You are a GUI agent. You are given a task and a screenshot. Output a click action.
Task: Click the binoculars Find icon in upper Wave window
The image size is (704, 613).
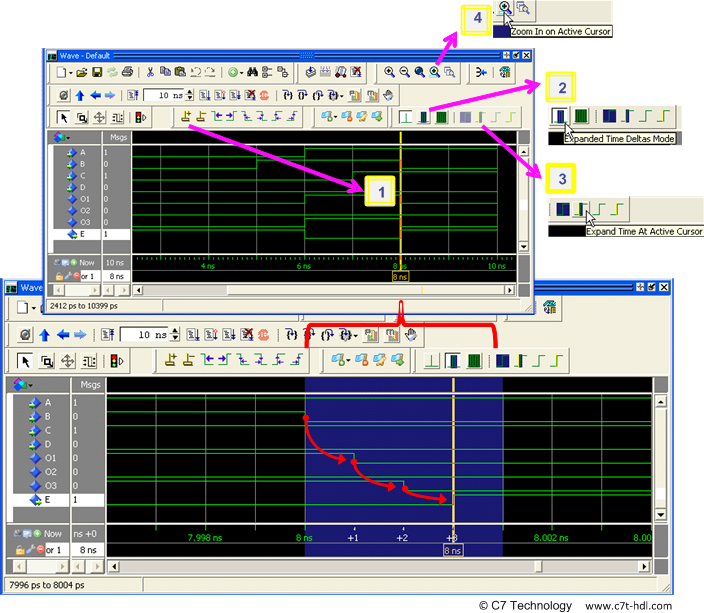(252, 72)
